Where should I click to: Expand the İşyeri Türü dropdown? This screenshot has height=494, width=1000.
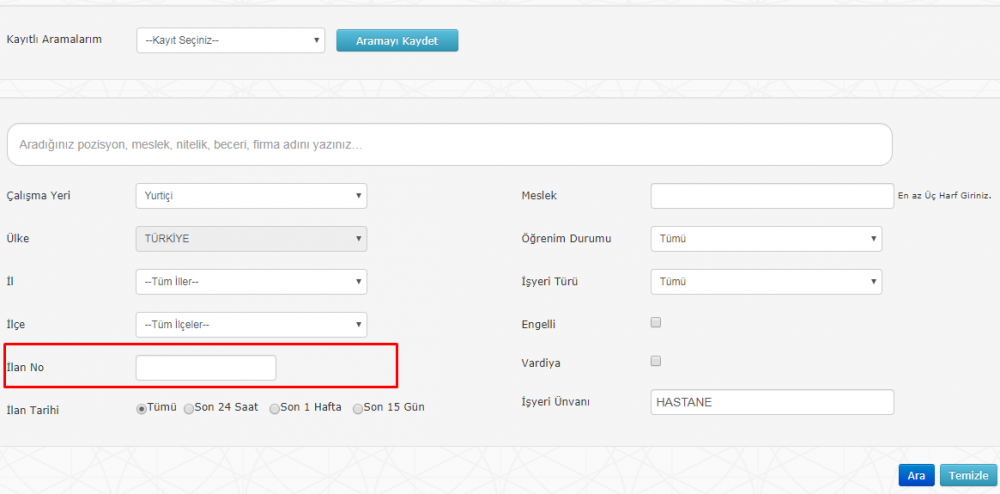[766, 282]
